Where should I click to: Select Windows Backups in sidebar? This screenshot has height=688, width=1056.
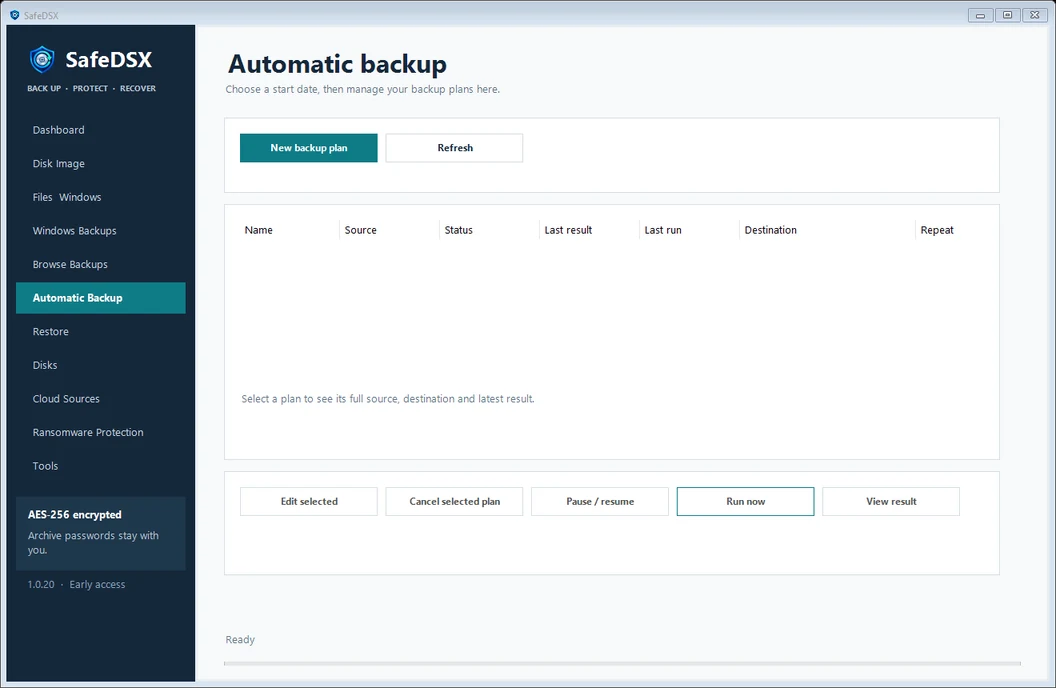click(x=100, y=231)
